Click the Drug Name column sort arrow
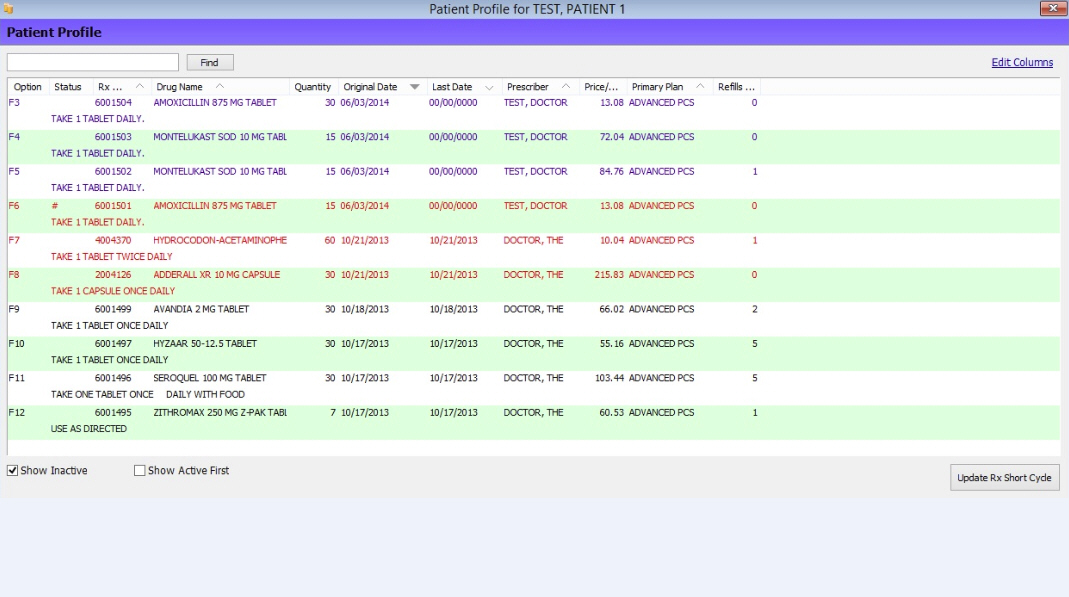 (220, 87)
